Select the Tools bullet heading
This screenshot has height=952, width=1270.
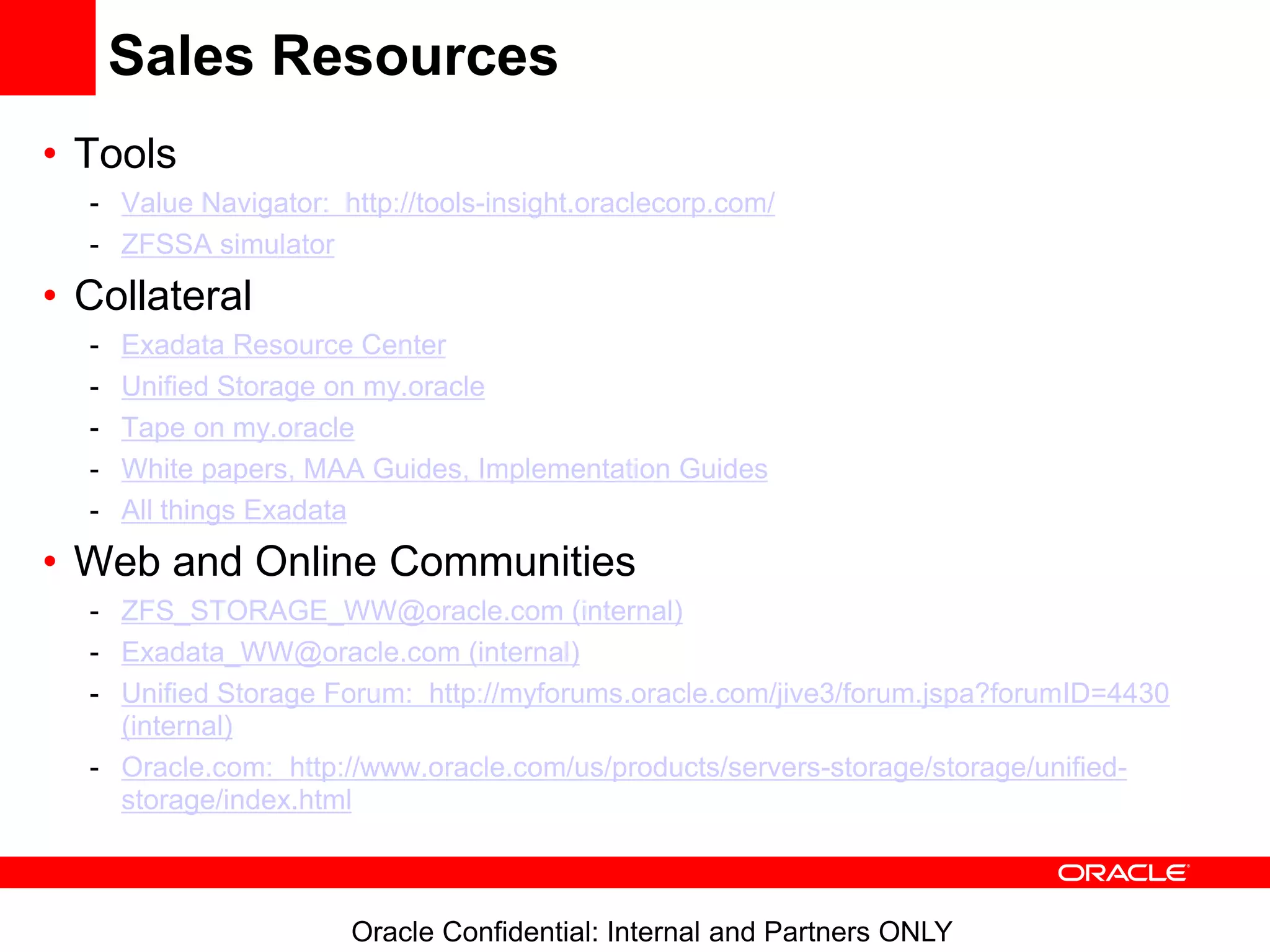click(x=125, y=153)
